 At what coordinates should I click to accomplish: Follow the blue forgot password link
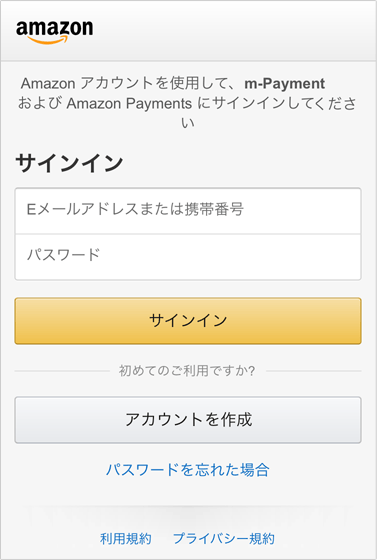click(x=188, y=470)
